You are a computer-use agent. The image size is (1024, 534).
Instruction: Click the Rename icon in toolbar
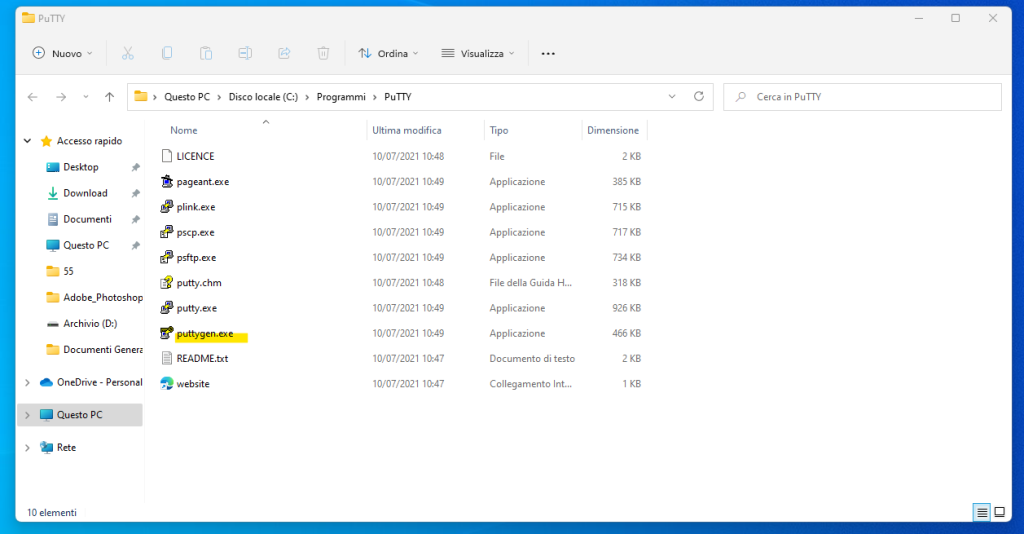coord(245,53)
